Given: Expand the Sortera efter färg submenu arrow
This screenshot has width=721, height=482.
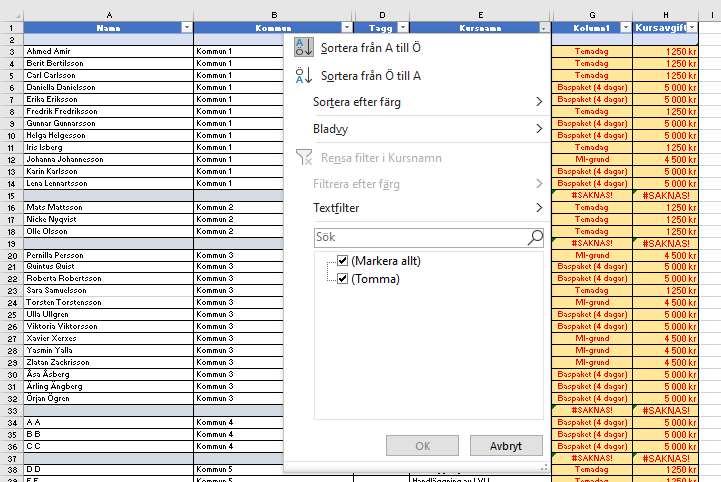Looking at the screenshot, I should 539,102.
